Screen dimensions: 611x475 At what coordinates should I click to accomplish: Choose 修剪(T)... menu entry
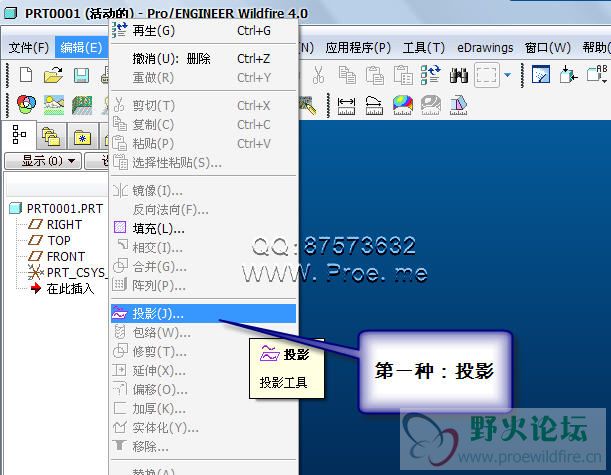coord(203,351)
